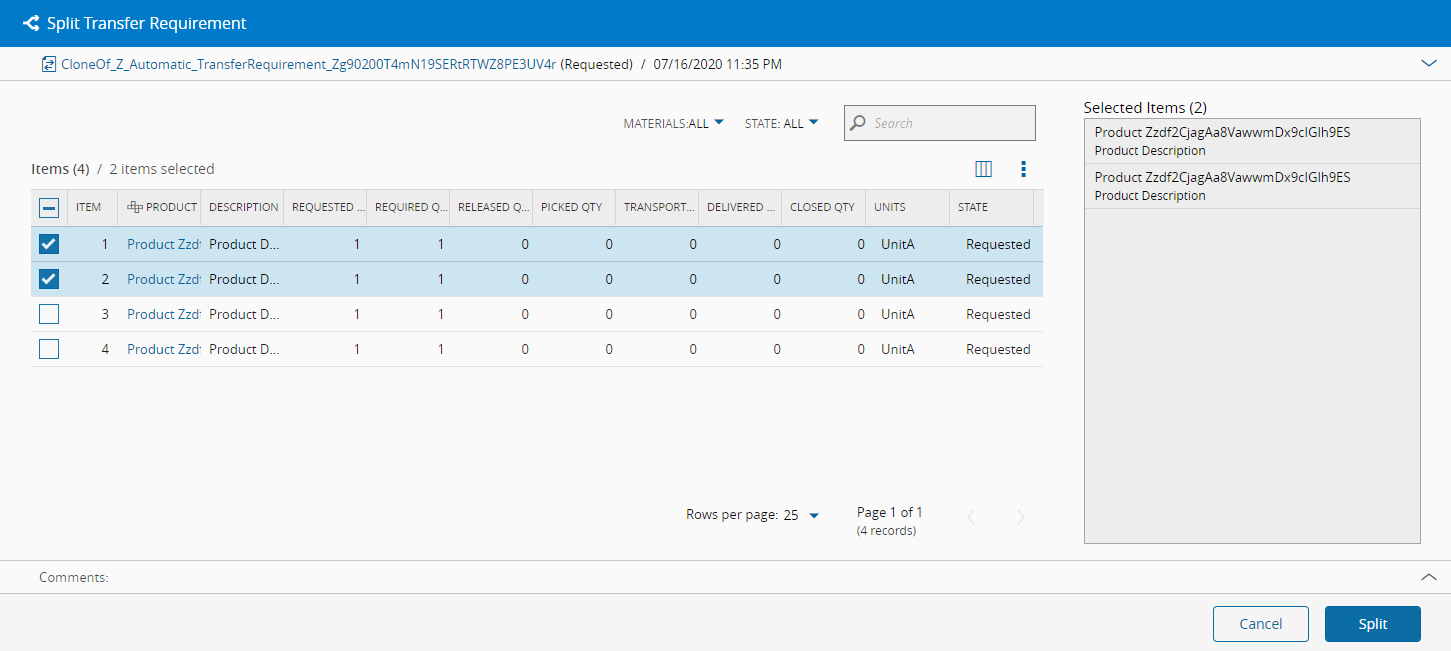Click the Product column header icon
1451x651 pixels.
click(x=135, y=207)
